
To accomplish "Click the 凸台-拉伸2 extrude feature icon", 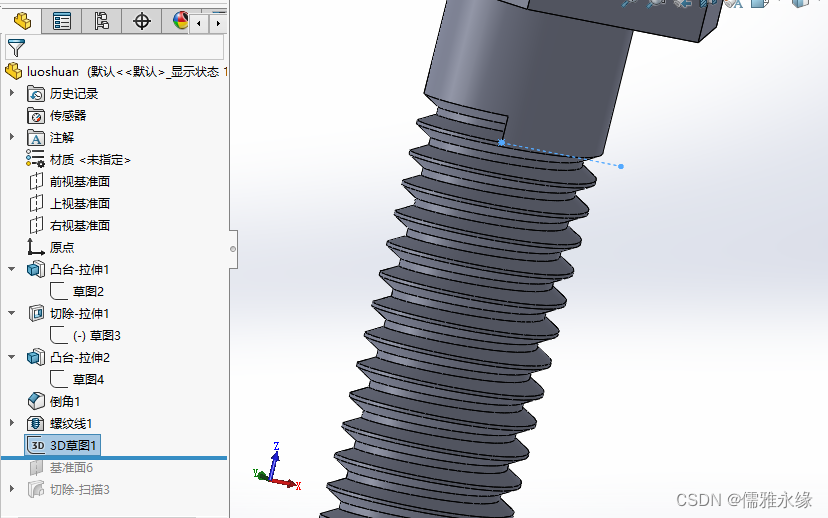I will point(35,357).
